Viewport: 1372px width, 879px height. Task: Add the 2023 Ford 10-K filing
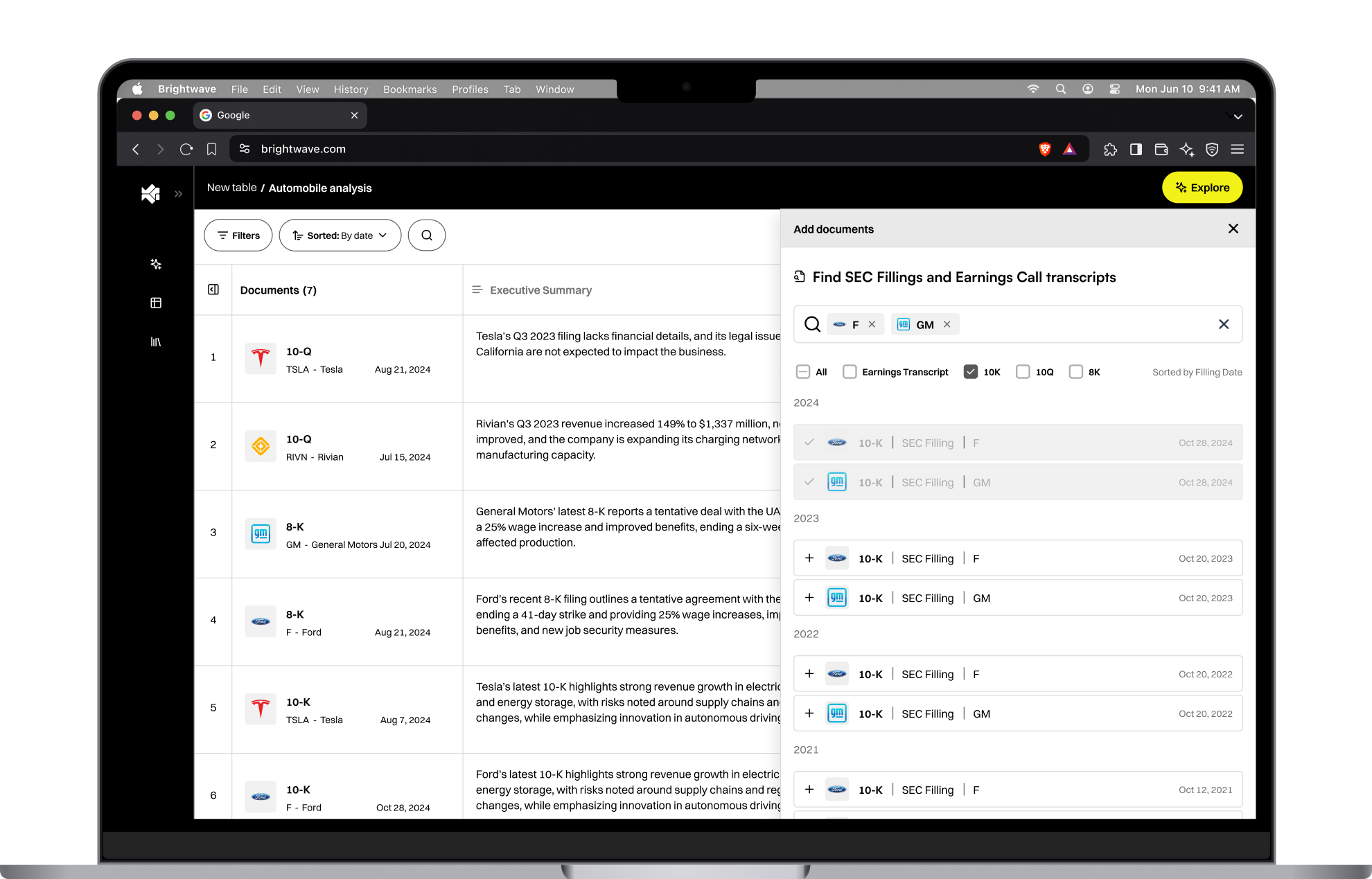809,558
